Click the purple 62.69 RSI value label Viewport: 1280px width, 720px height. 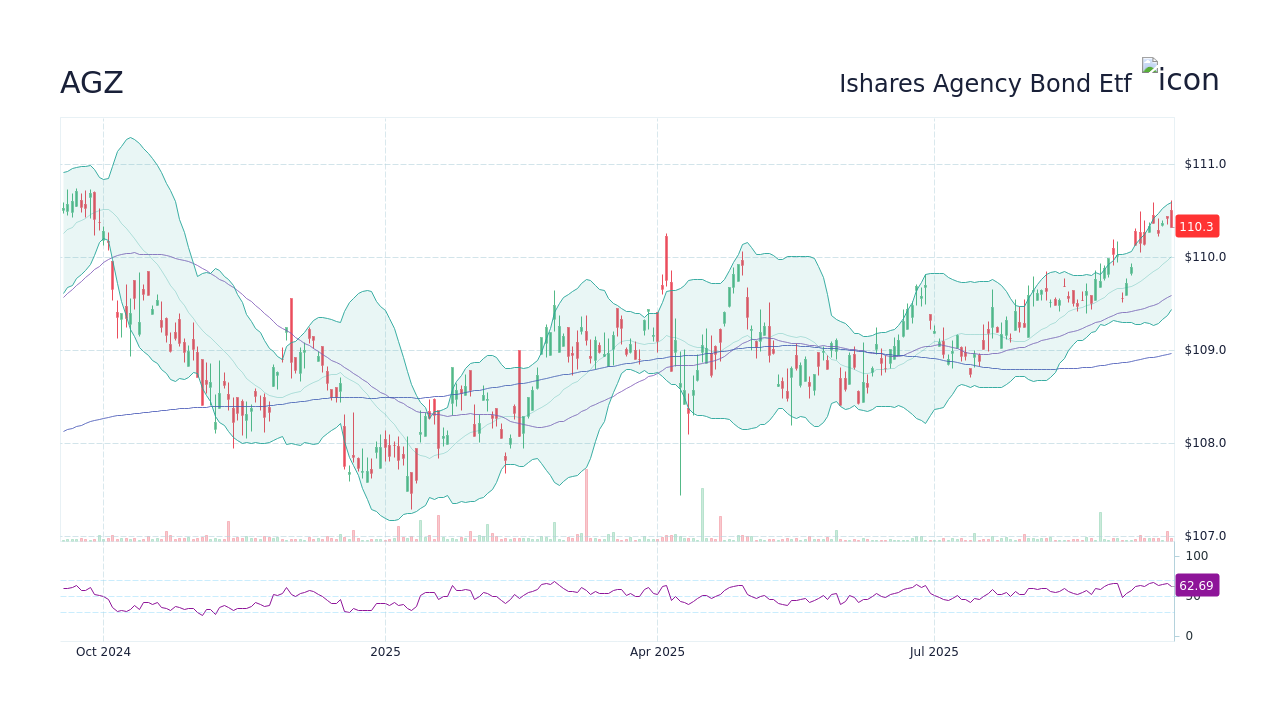point(1196,586)
